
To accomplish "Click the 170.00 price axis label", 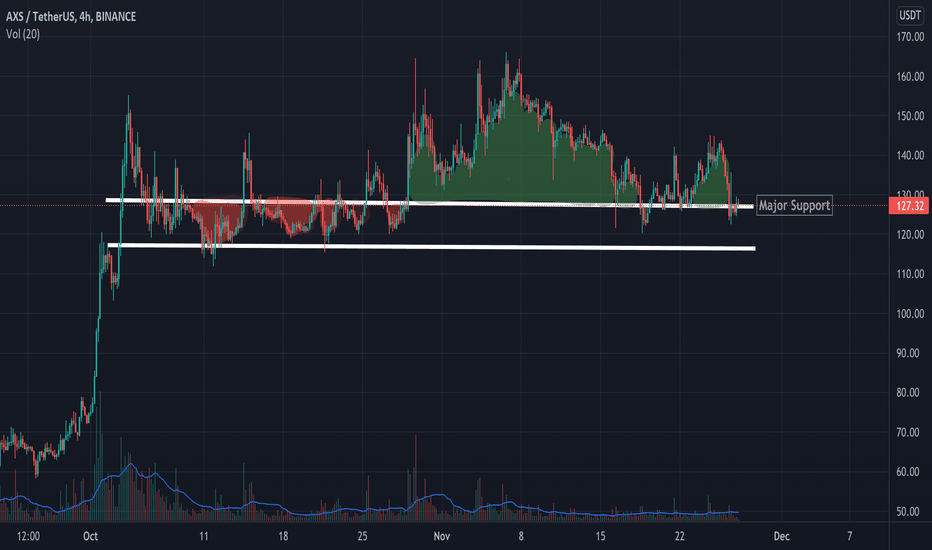I will tap(910, 37).
